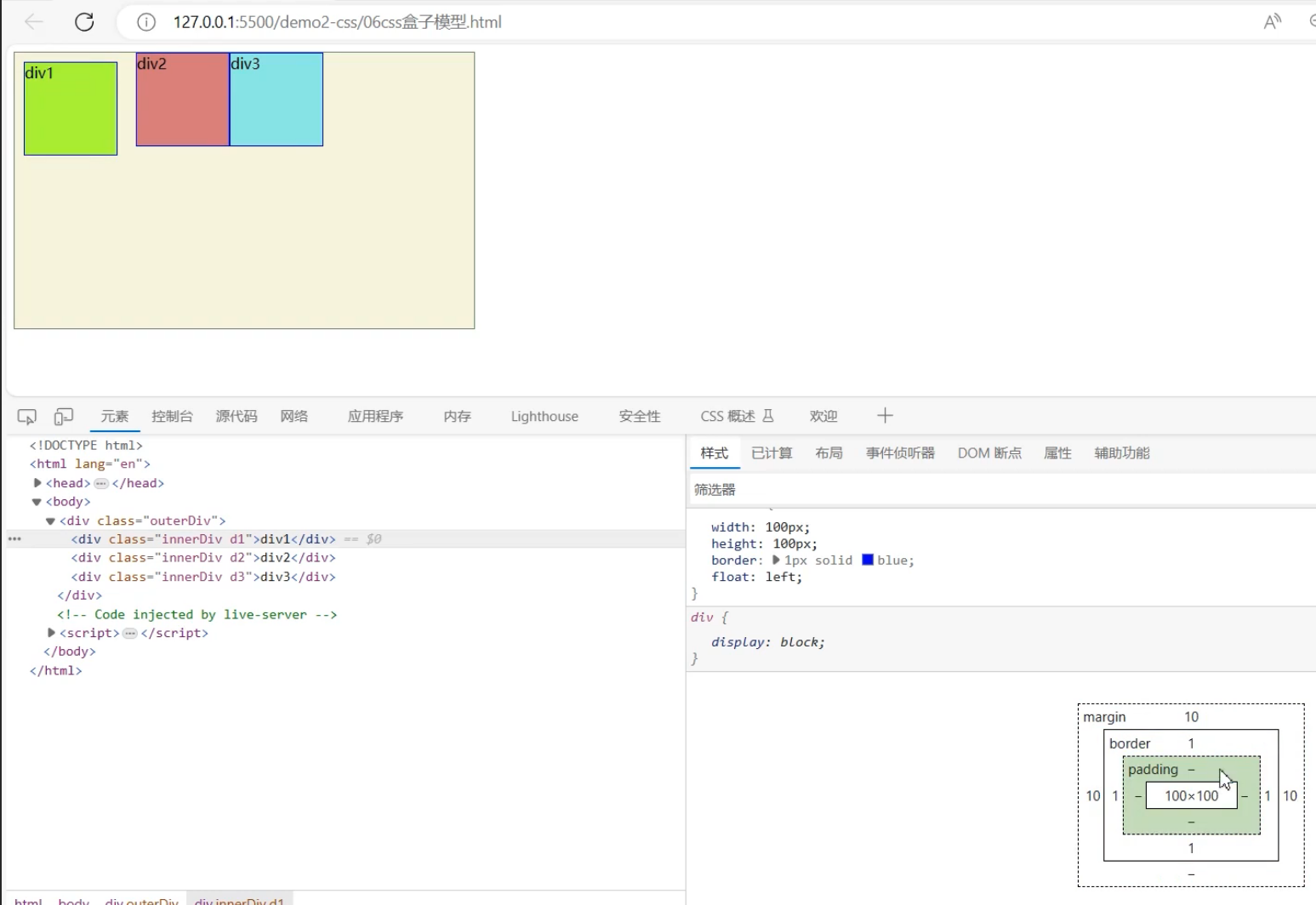Click the html breadcrumb
The image size is (1316, 905).
point(28,901)
